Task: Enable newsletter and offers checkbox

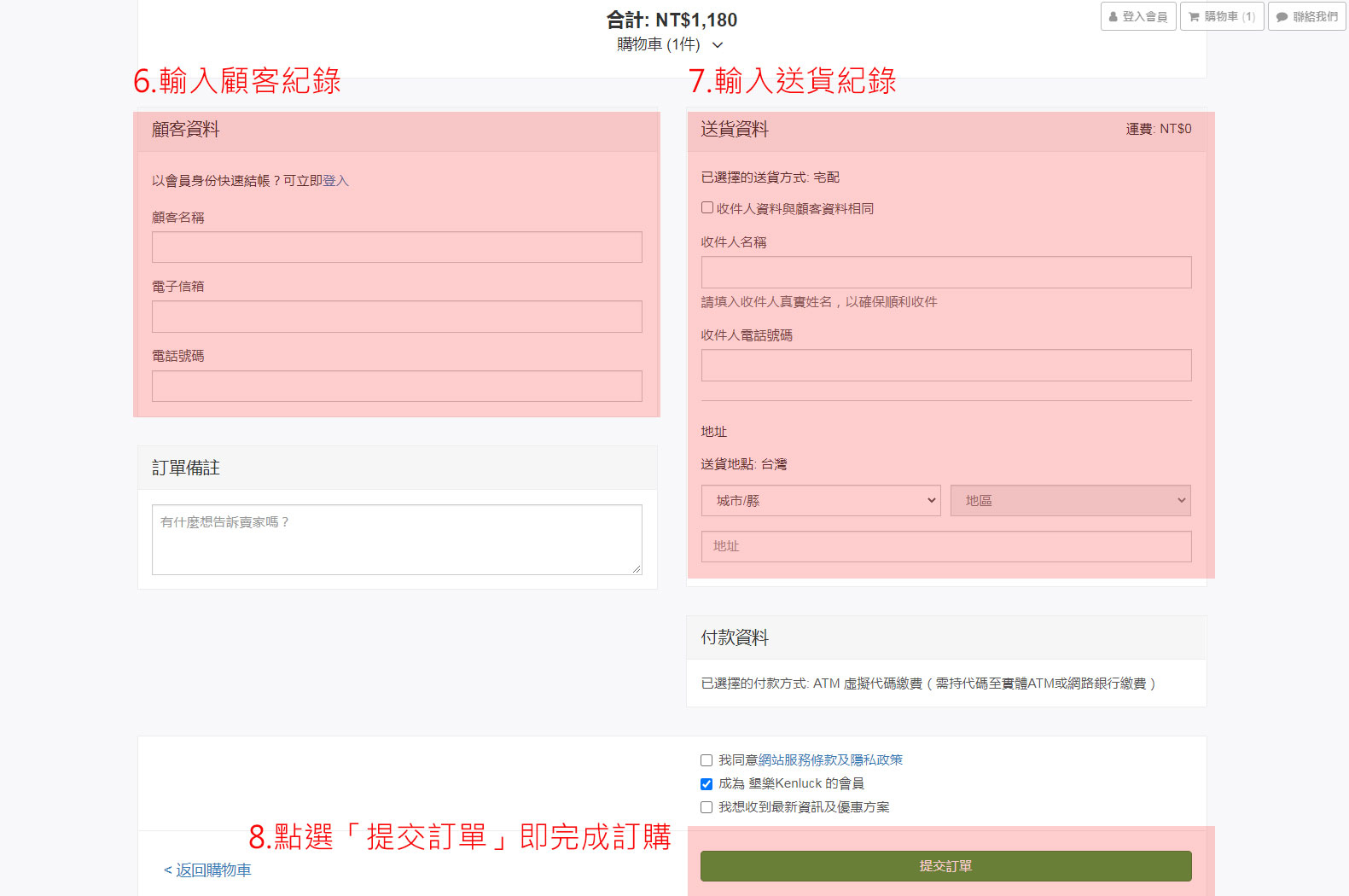Action: coord(706,807)
